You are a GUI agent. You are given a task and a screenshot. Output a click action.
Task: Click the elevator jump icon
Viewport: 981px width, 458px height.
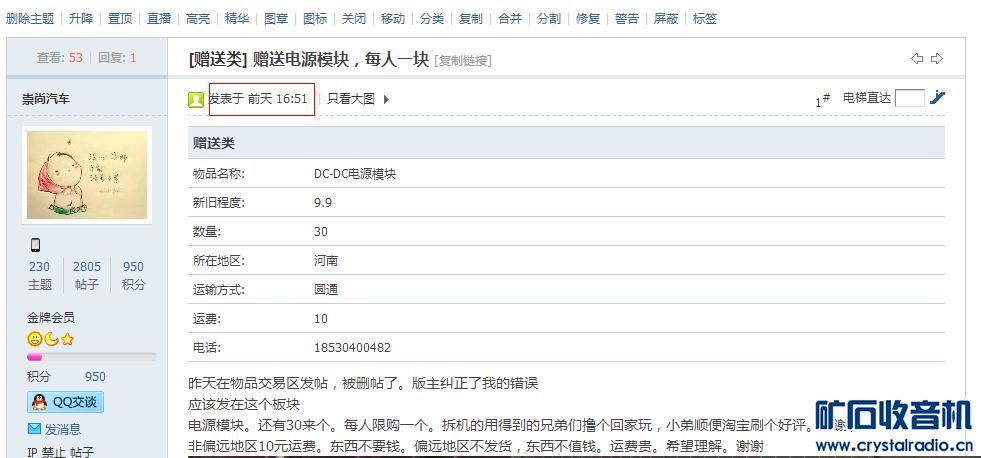[x=937, y=98]
